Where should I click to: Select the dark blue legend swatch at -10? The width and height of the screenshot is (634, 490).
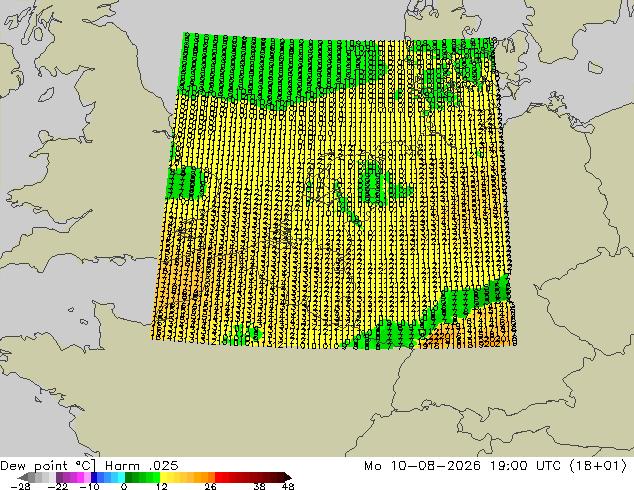[94, 478]
